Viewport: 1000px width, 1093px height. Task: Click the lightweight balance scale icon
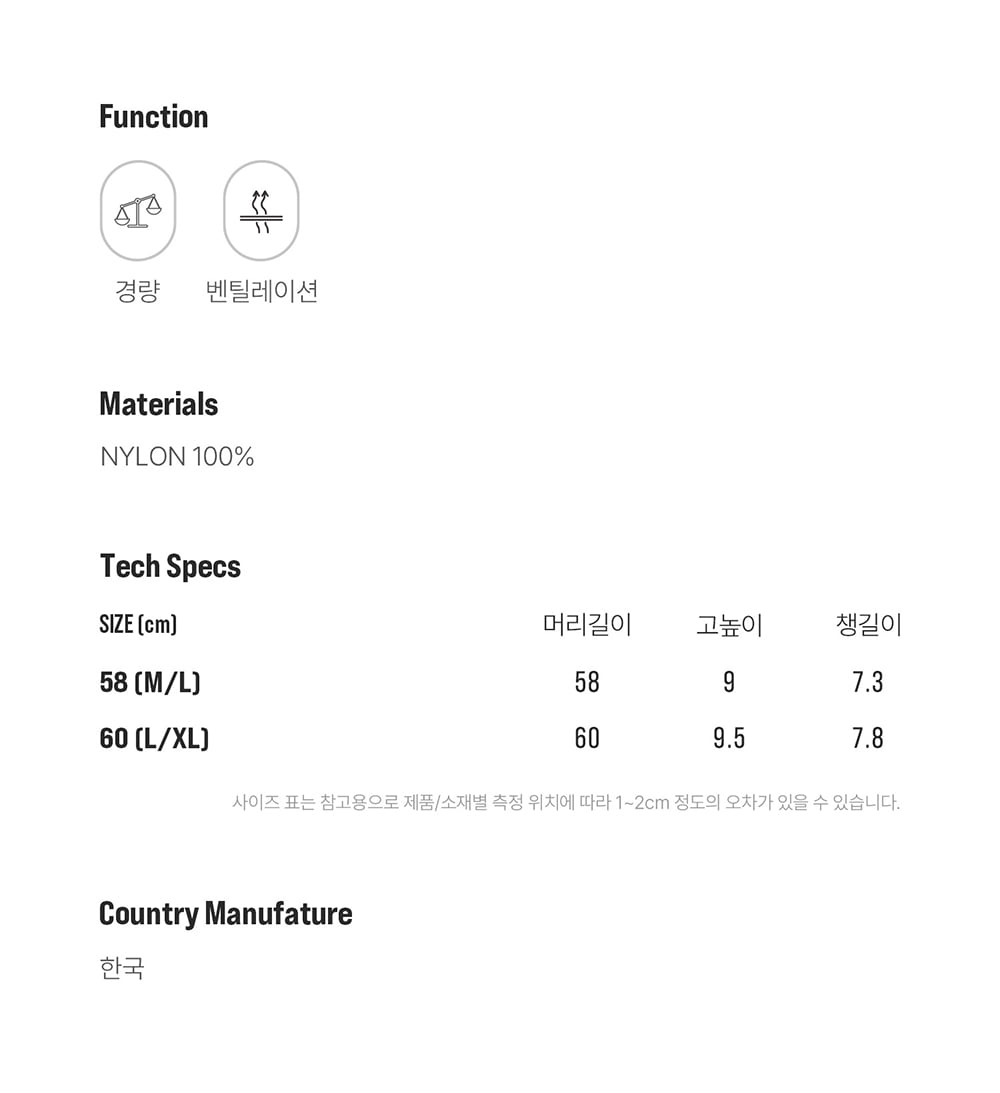[138, 211]
